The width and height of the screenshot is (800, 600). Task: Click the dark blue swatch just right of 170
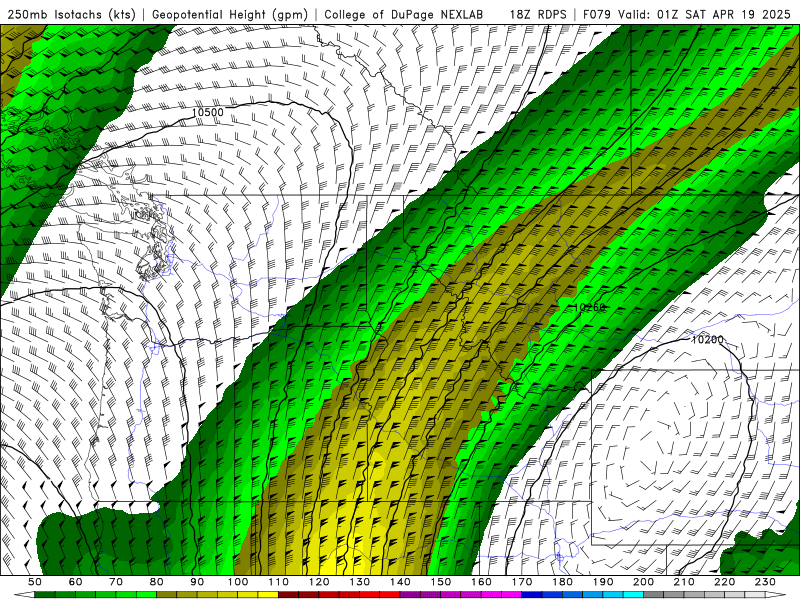pyautogui.click(x=532, y=595)
